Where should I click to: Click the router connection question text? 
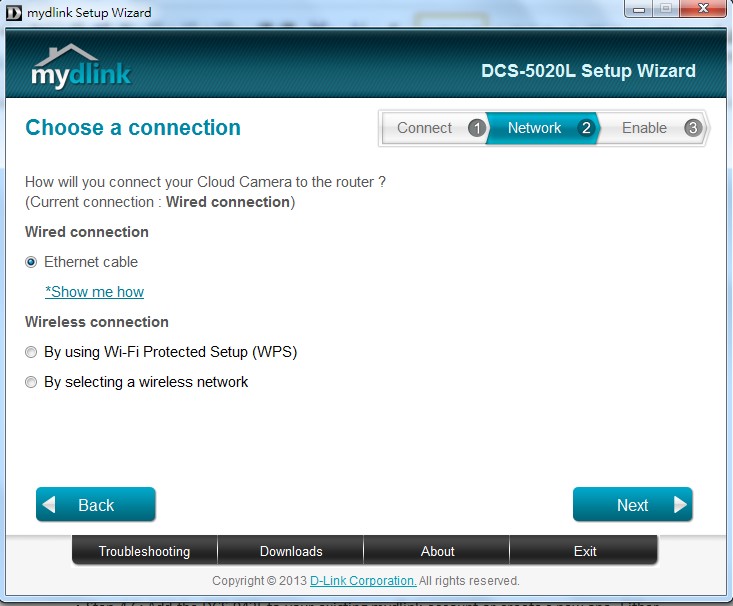(x=205, y=182)
